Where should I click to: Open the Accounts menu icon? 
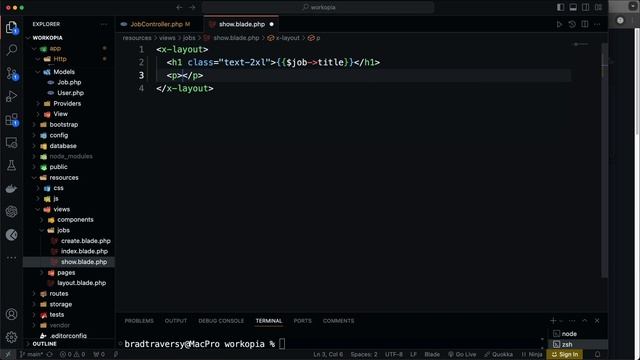point(11,314)
